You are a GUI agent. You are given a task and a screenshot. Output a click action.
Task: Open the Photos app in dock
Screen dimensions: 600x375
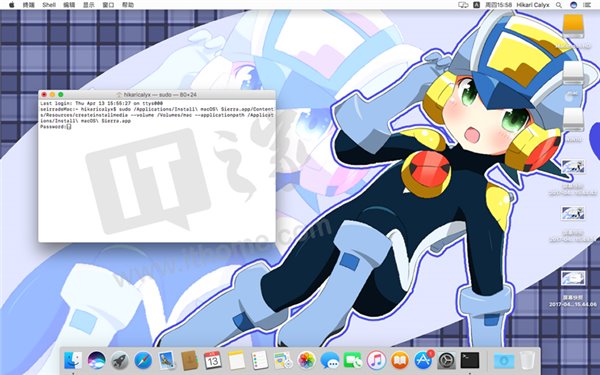[306, 360]
